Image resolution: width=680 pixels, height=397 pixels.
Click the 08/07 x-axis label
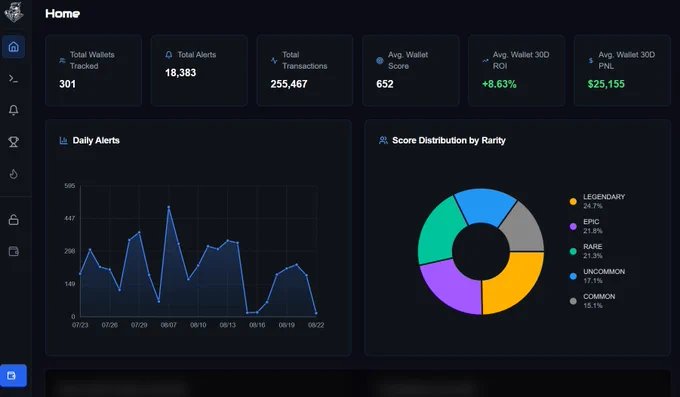pos(169,325)
